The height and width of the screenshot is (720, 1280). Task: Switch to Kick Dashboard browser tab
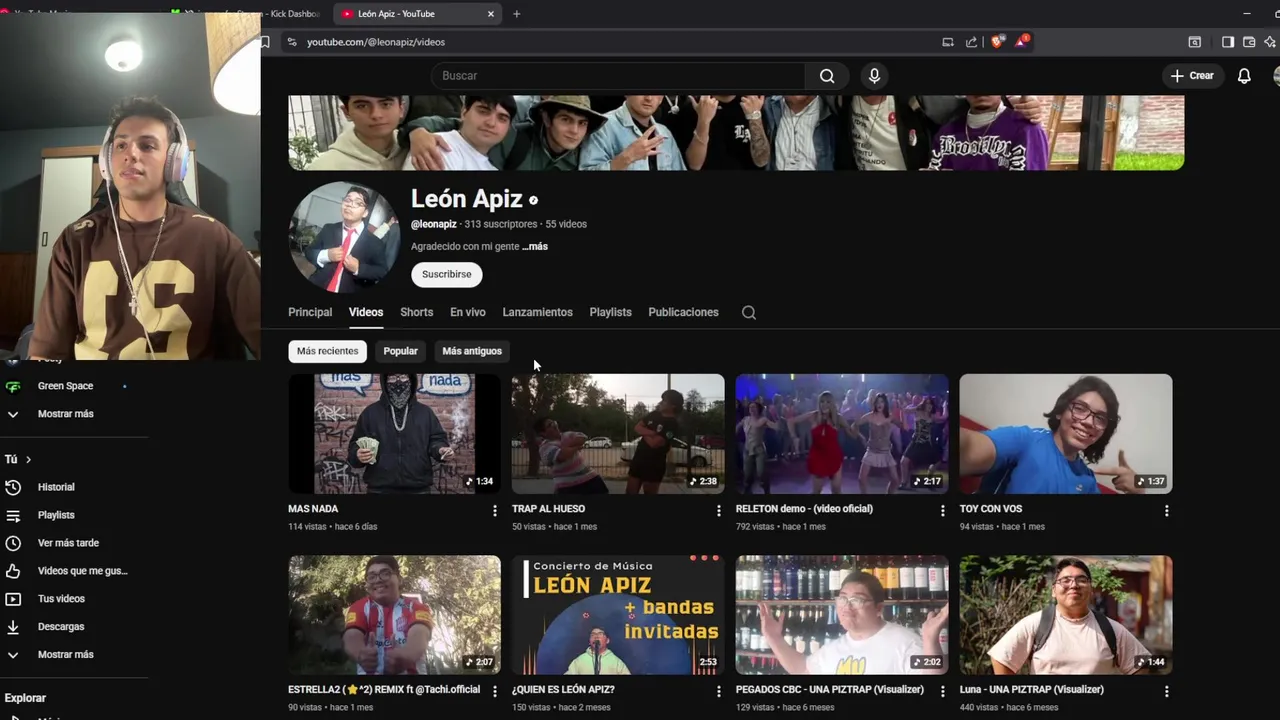coord(245,14)
